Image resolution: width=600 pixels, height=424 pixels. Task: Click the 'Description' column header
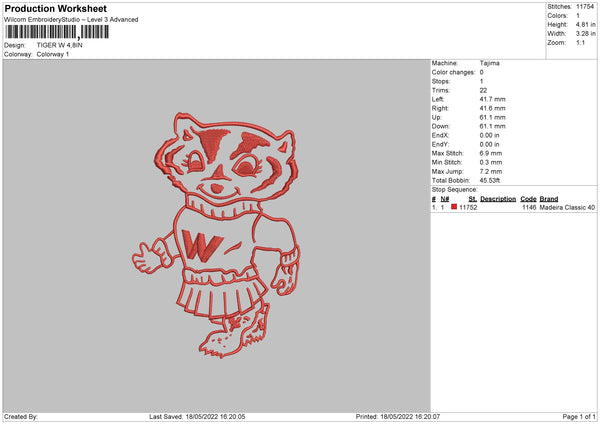coord(498,199)
